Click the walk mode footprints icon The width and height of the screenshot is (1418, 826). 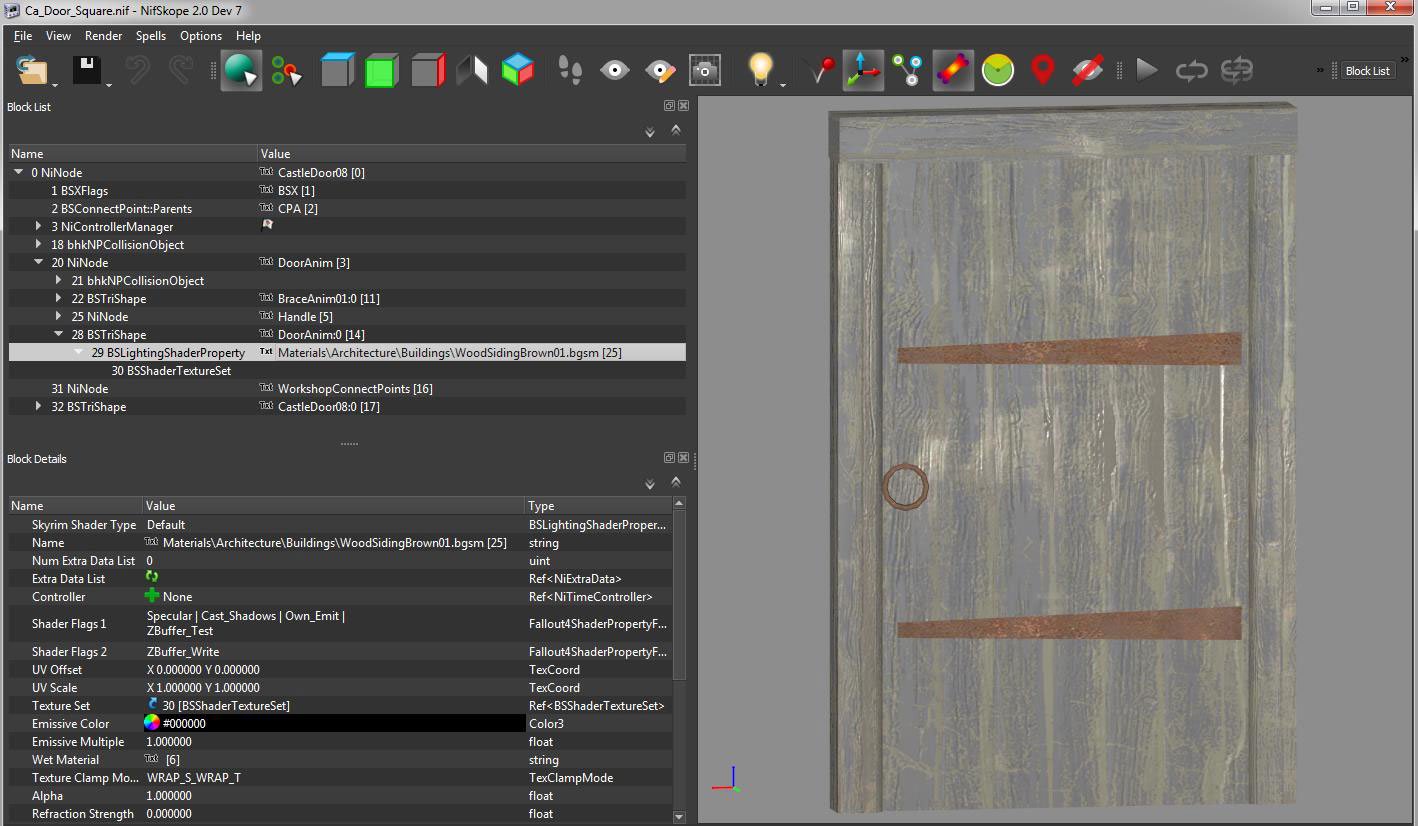(x=570, y=71)
